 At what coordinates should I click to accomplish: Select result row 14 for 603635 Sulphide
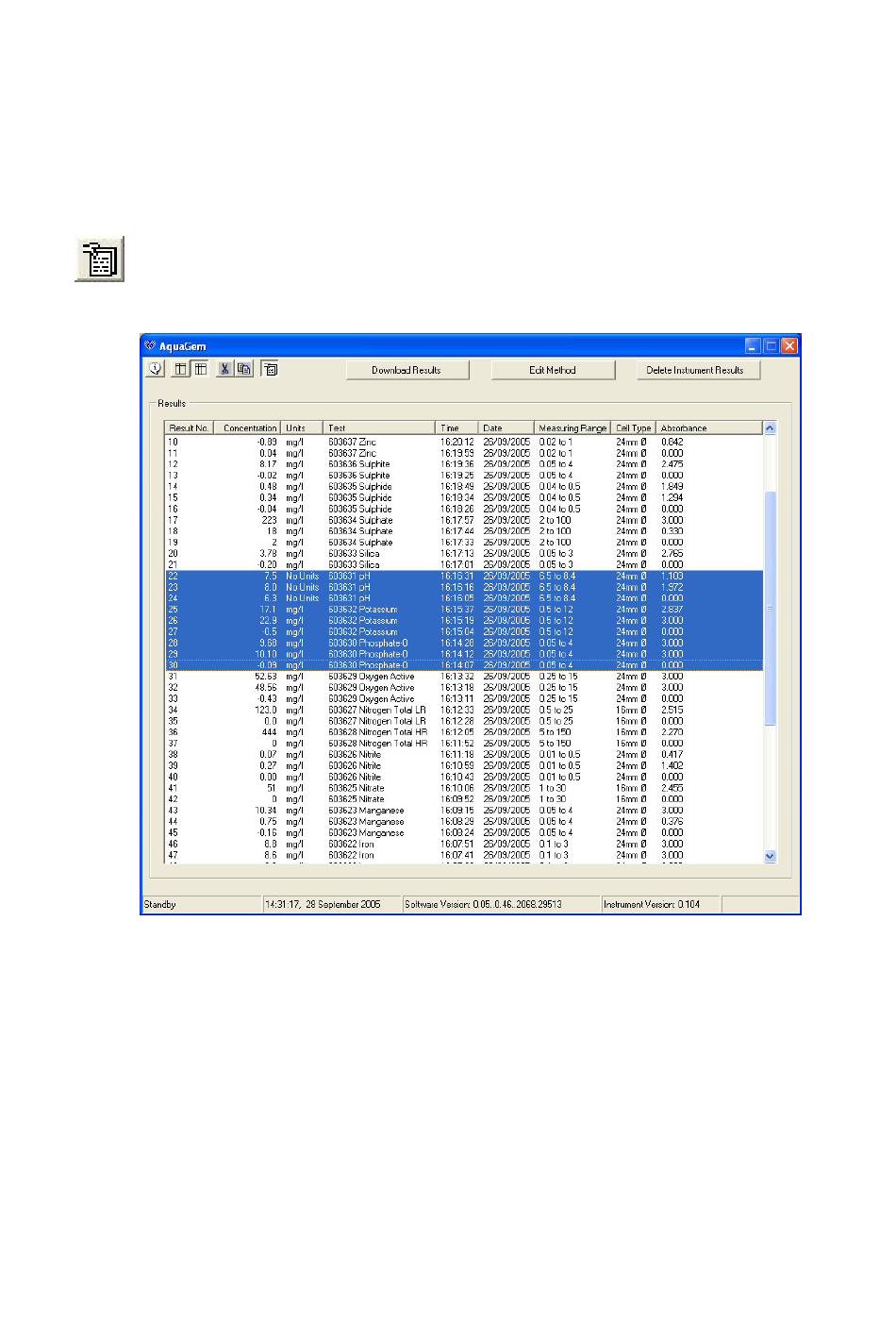(463, 486)
